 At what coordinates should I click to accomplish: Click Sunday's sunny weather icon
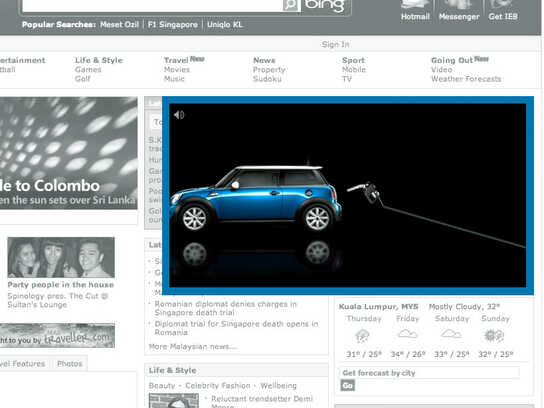pos(494,335)
